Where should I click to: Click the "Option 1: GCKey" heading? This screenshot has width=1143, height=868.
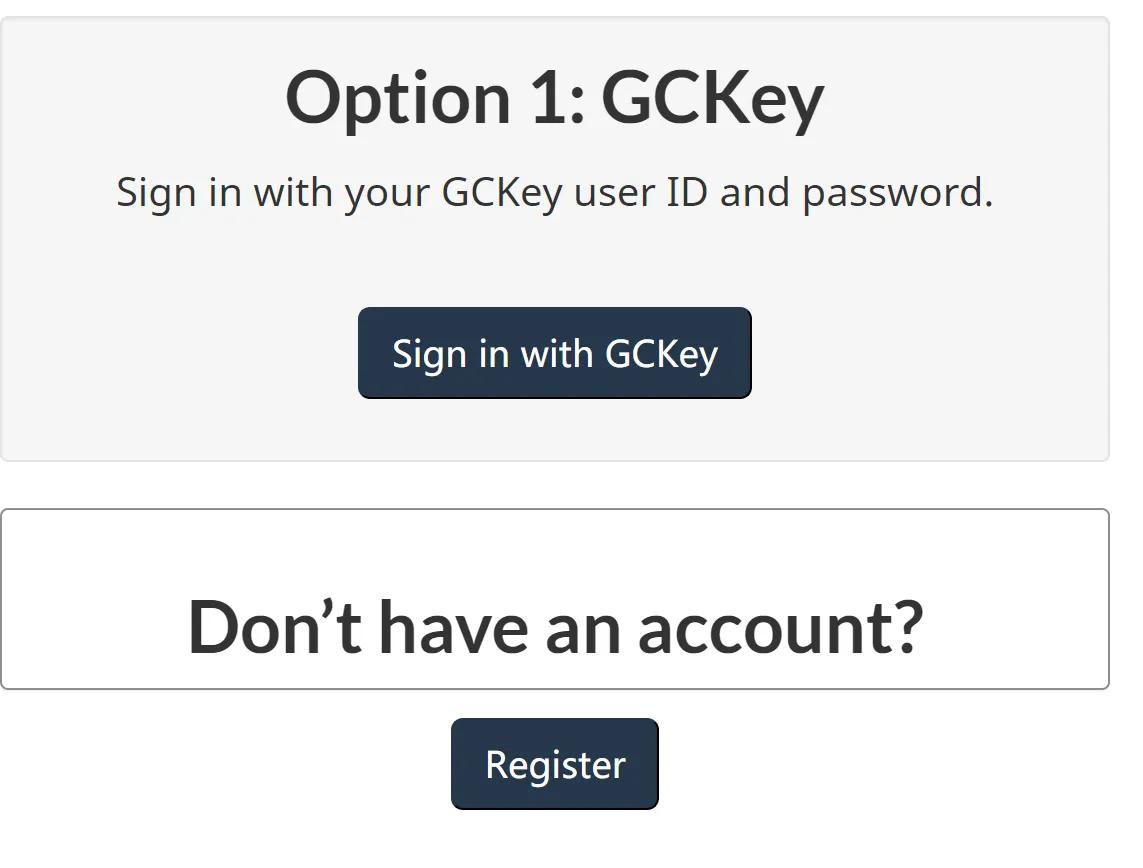click(x=554, y=98)
